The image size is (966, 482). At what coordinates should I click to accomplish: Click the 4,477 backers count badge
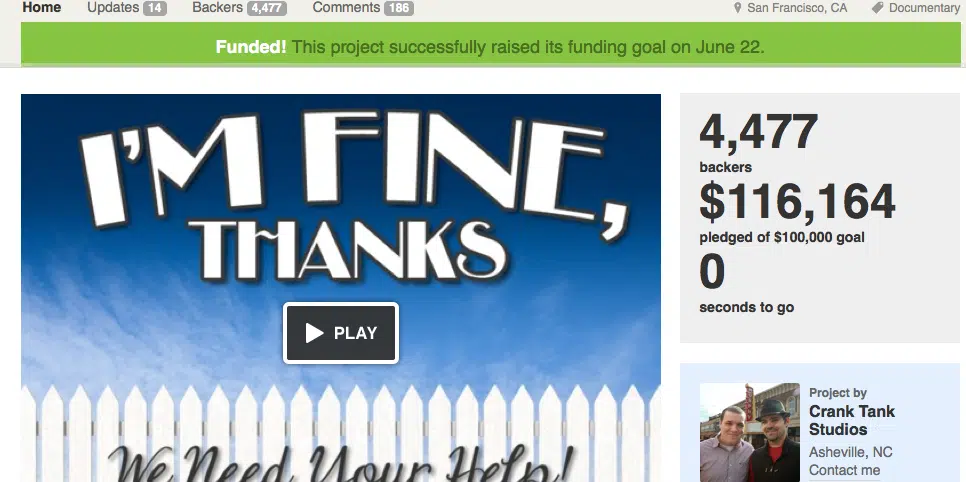pyautogui.click(x=266, y=9)
